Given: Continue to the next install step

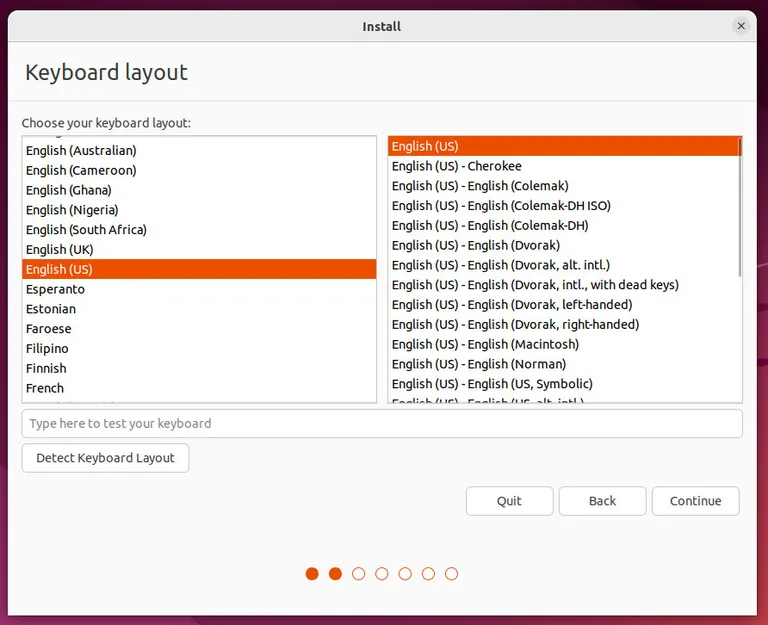Looking at the screenshot, I should pyautogui.click(x=696, y=501).
